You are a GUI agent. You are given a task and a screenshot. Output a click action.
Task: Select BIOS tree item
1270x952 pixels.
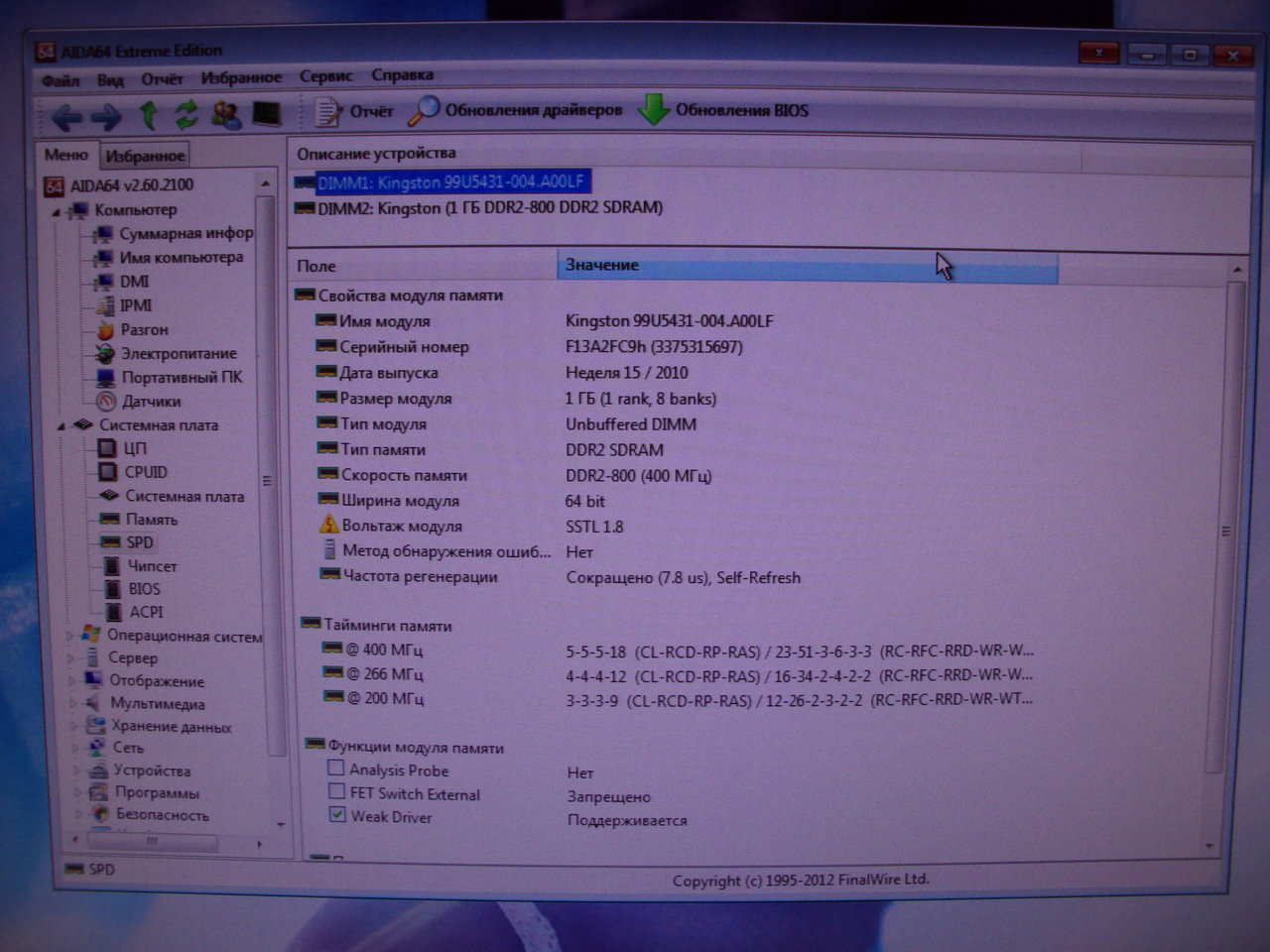point(131,589)
